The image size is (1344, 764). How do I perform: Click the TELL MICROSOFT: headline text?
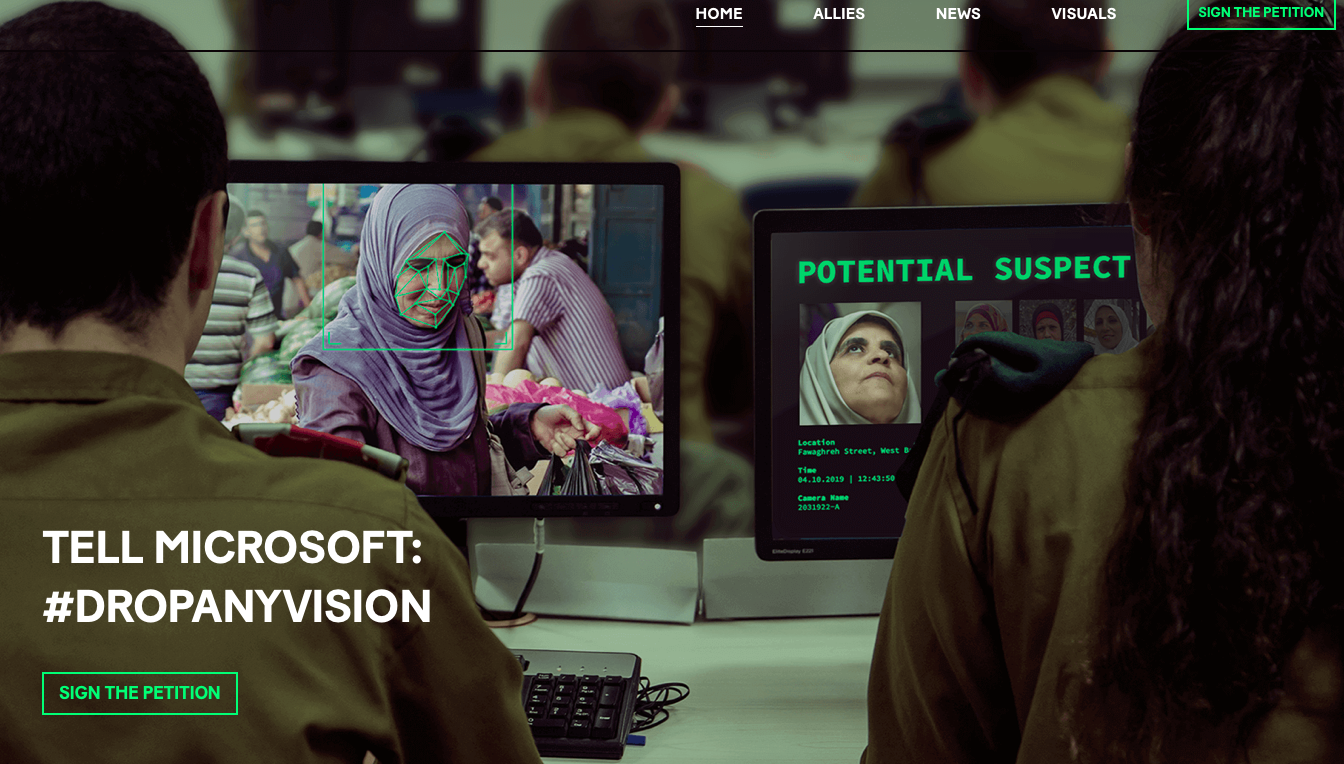232,548
